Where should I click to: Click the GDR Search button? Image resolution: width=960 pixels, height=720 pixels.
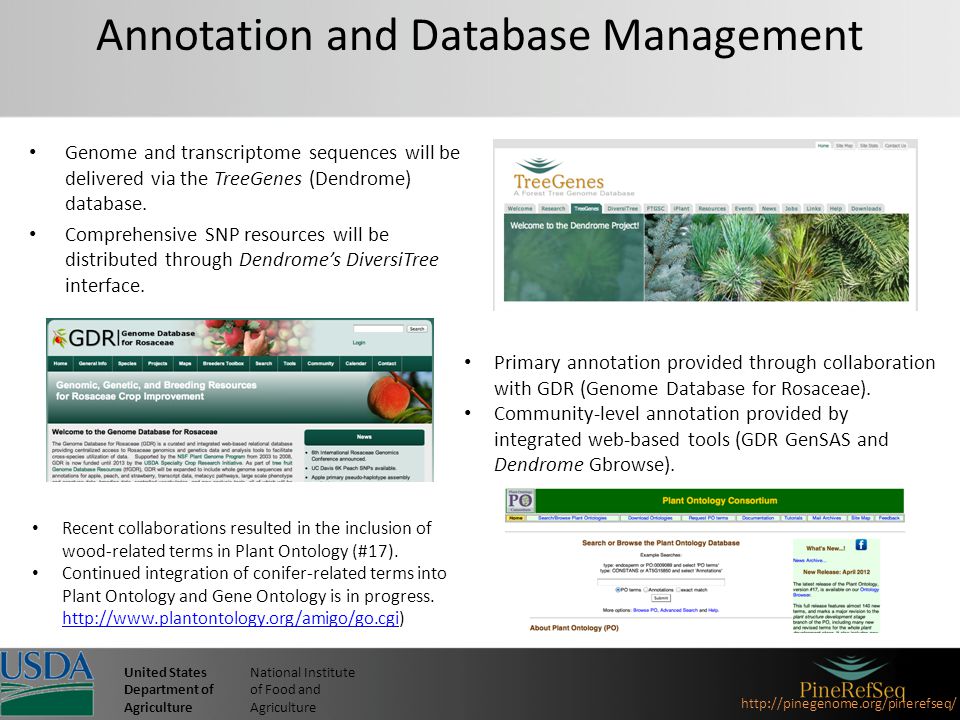[x=417, y=329]
